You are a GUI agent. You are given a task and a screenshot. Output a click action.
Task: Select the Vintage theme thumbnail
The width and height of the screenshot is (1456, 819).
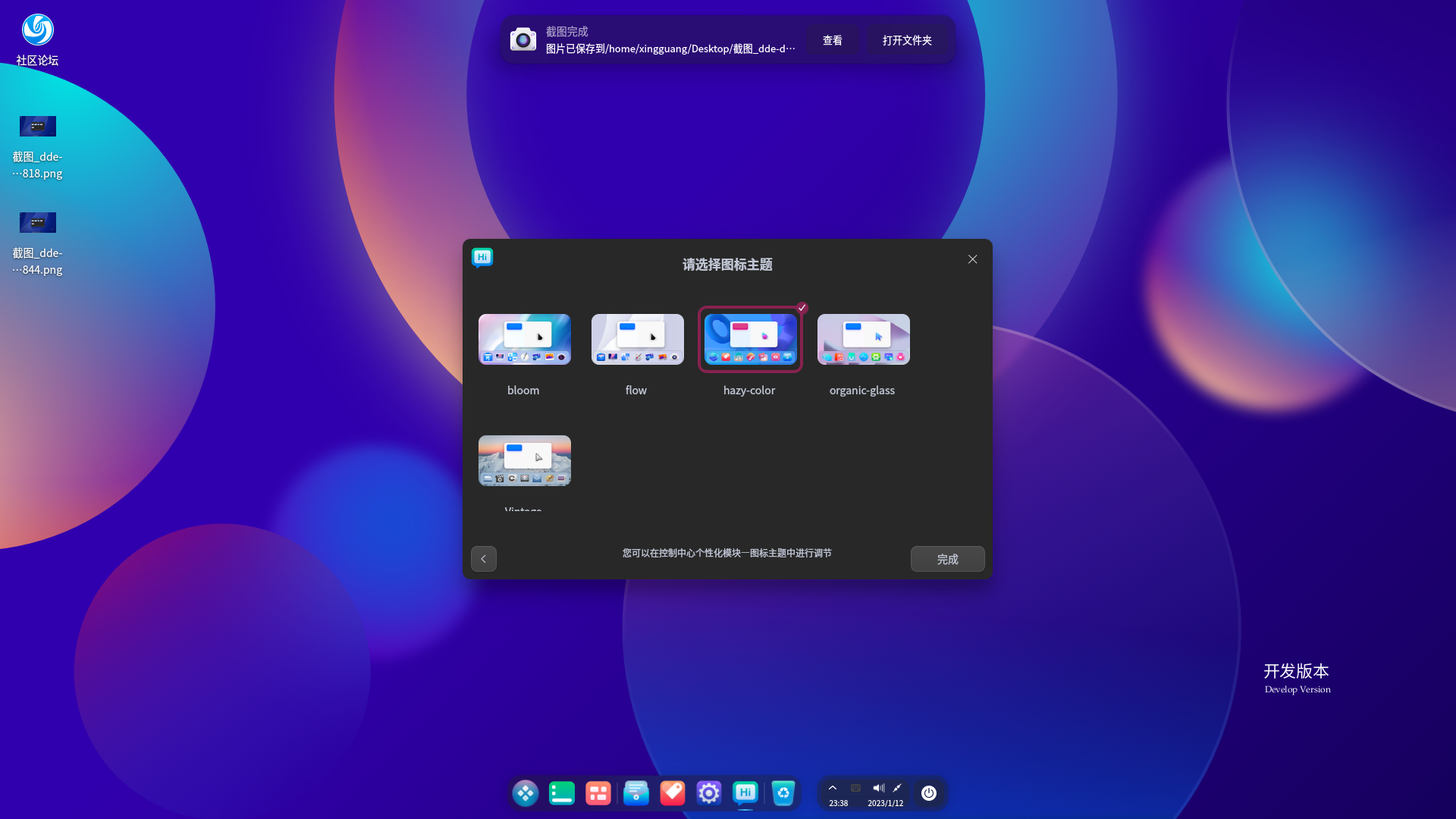(x=524, y=460)
